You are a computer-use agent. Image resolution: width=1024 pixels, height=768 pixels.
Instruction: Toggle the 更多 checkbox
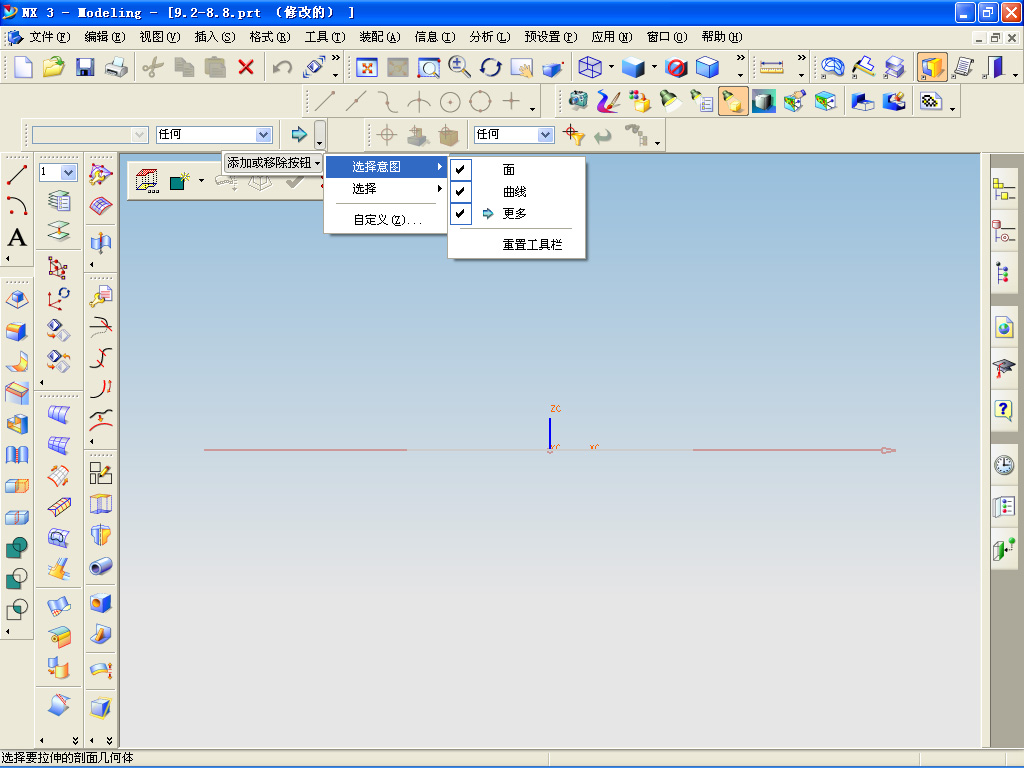tap(460, 213)
